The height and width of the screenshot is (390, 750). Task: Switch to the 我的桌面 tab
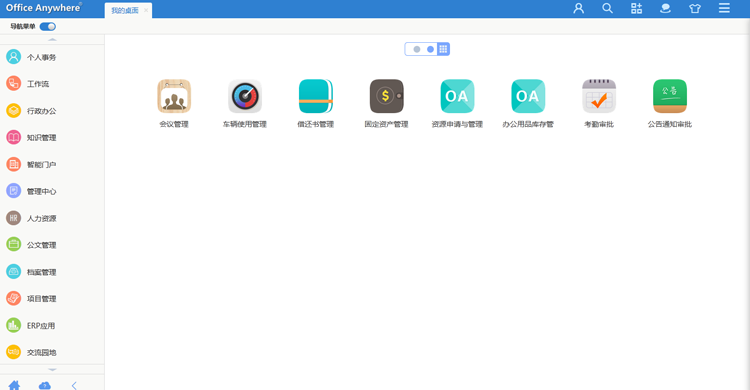(125, 11)
